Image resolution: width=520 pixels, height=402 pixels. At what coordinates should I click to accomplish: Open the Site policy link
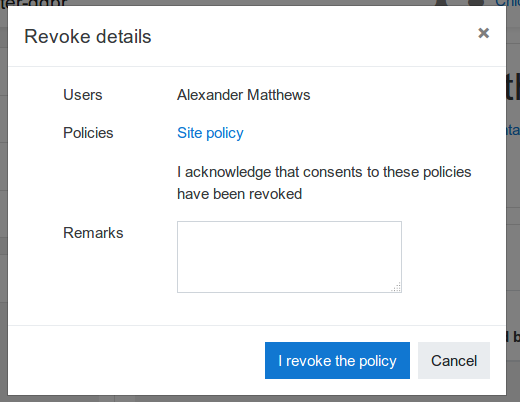click(210, 133)
